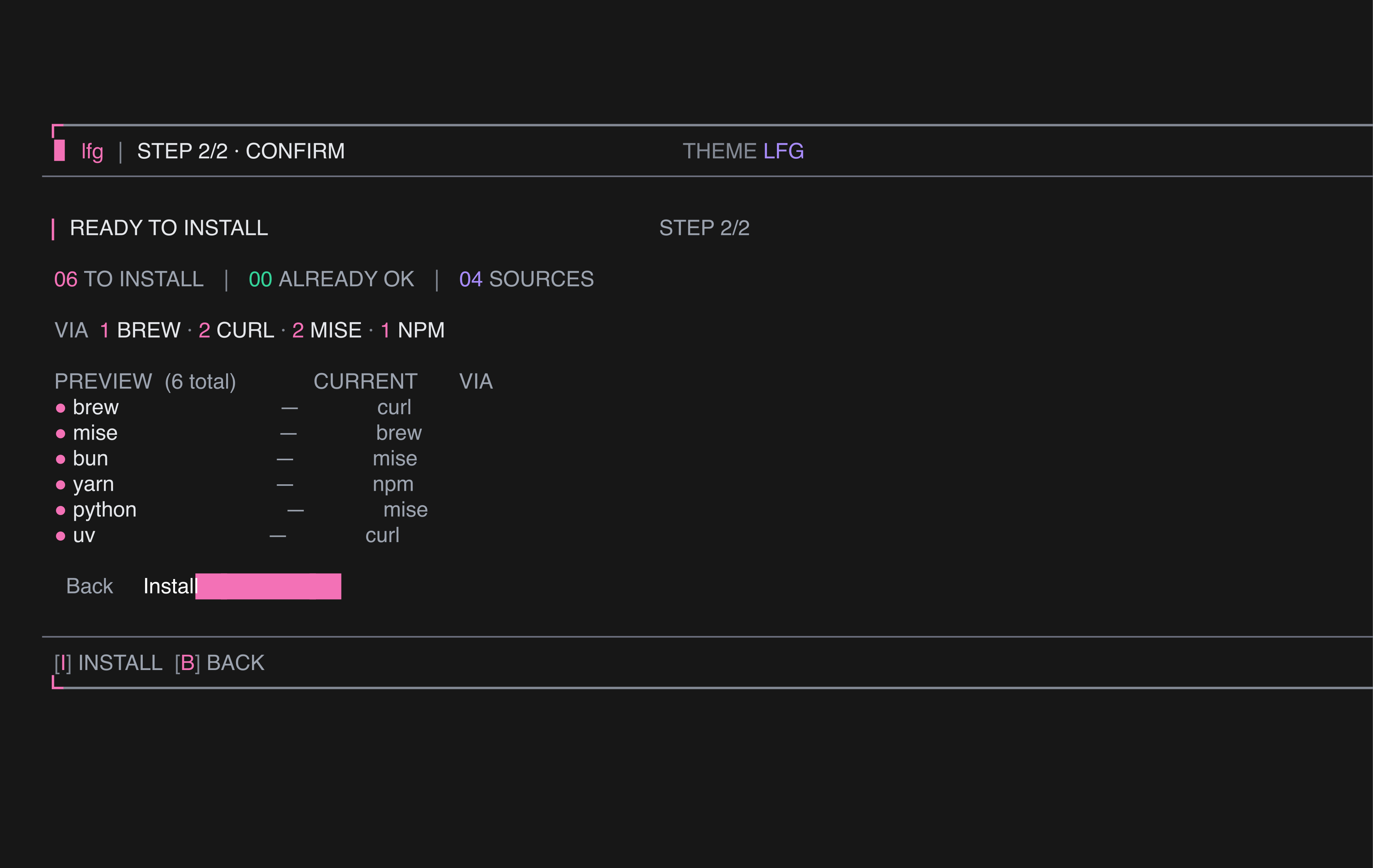Click the STEP 2/2 · CONFIRM header

coord(241,151)
